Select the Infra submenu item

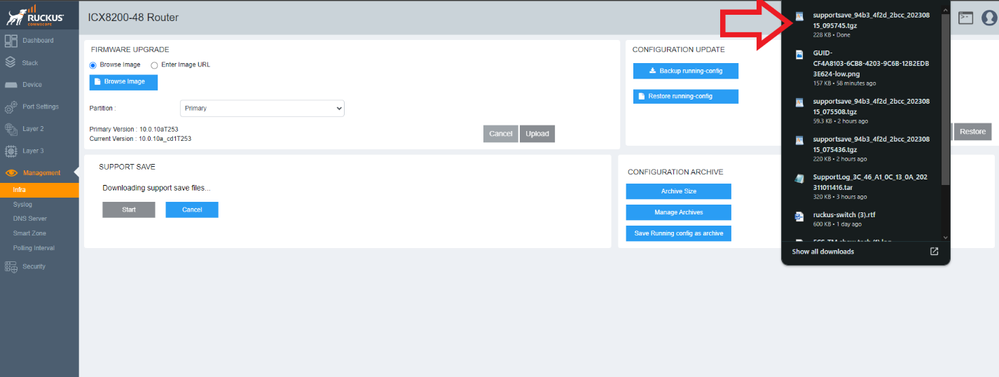point(40,190)
